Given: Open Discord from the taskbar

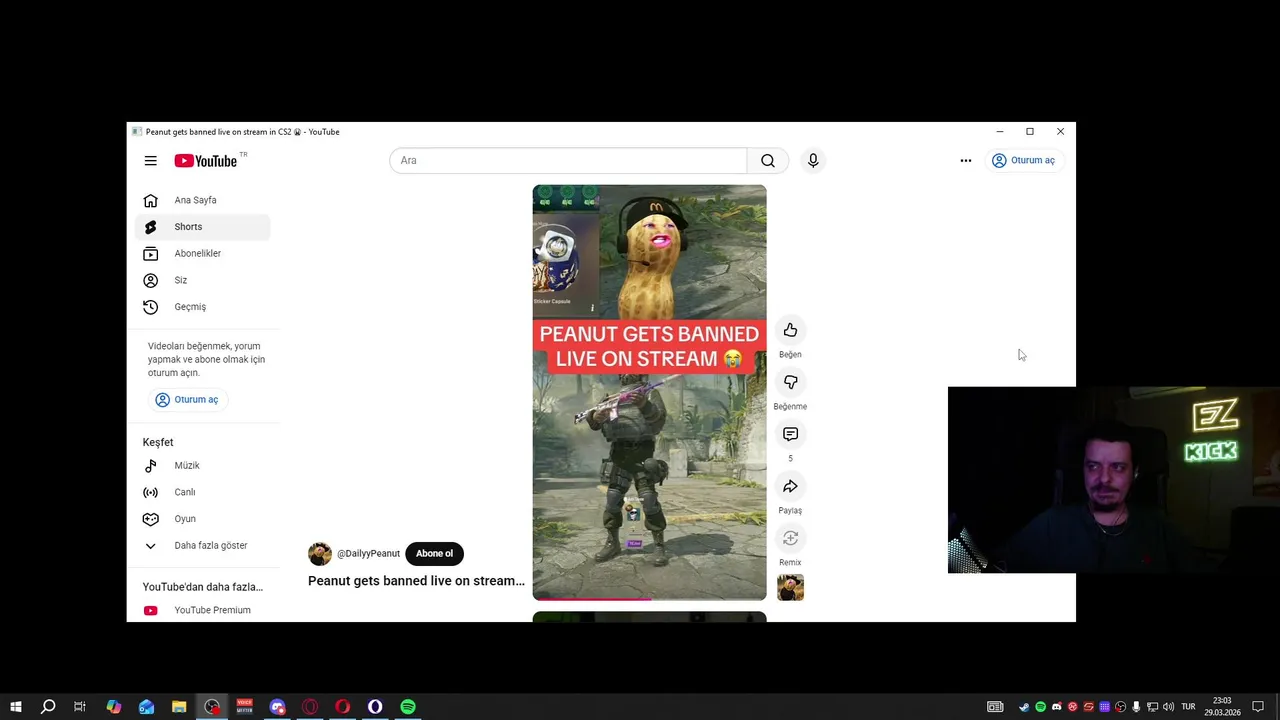Looking at the screenshot, I should pyautogui.click(x=277, y=707).
